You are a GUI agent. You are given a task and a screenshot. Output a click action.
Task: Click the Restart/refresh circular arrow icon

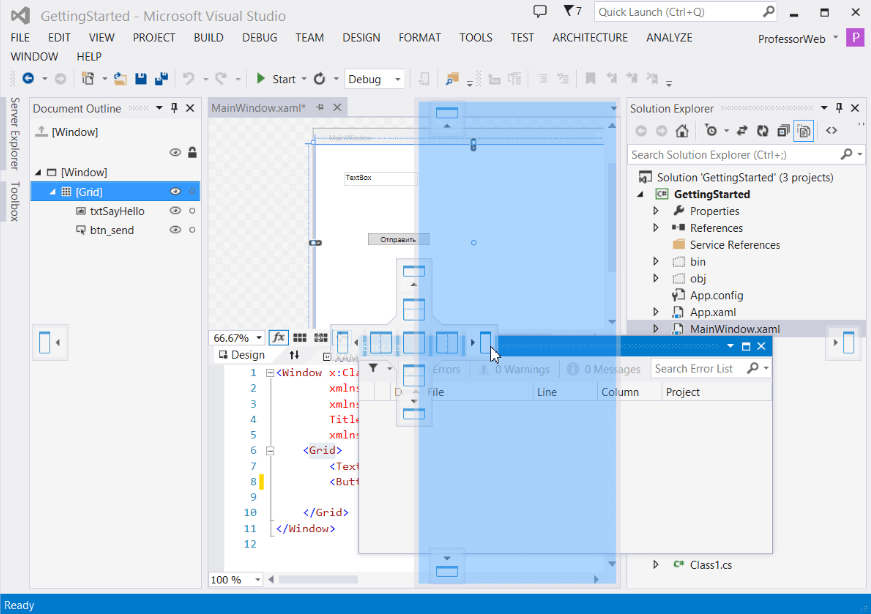[319, 79]
